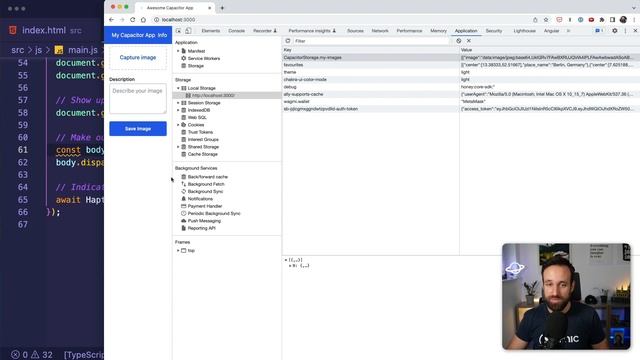The image size is (640, 360).
Task: Open Periodic Background Sync service
Action: tap(214, 213)
